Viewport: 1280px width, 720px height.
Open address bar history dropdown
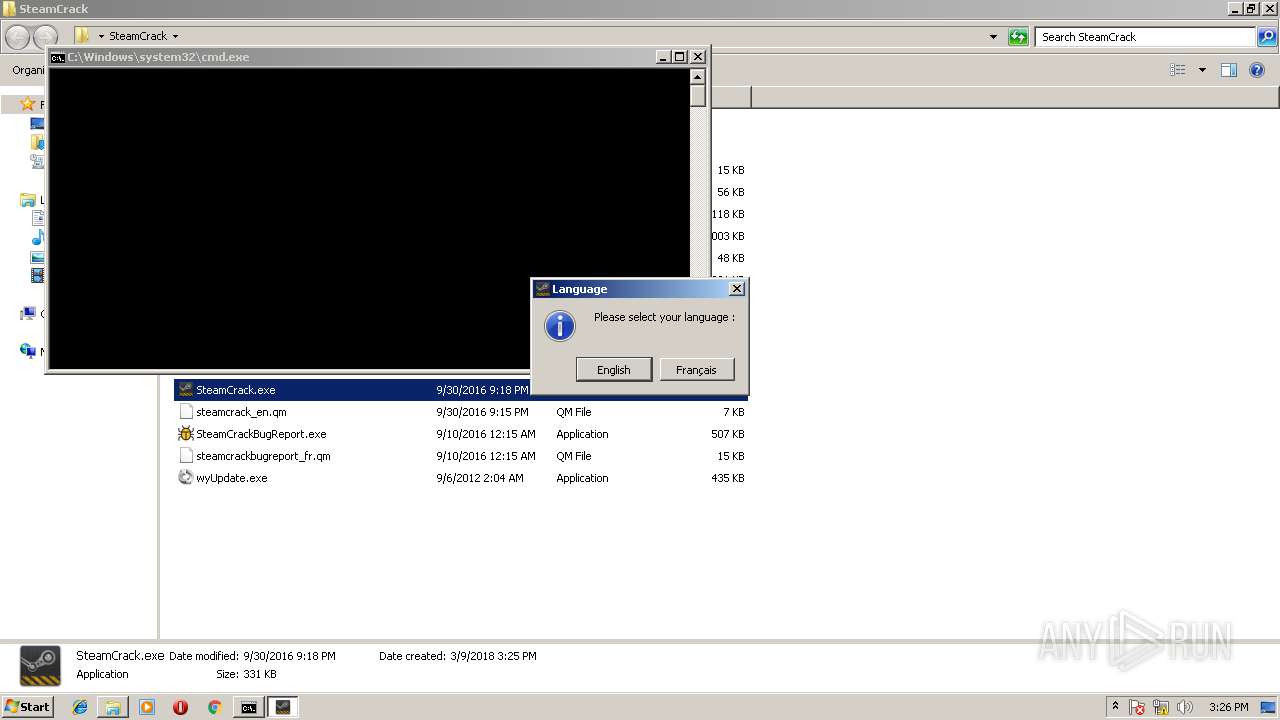tap(993, 37)
